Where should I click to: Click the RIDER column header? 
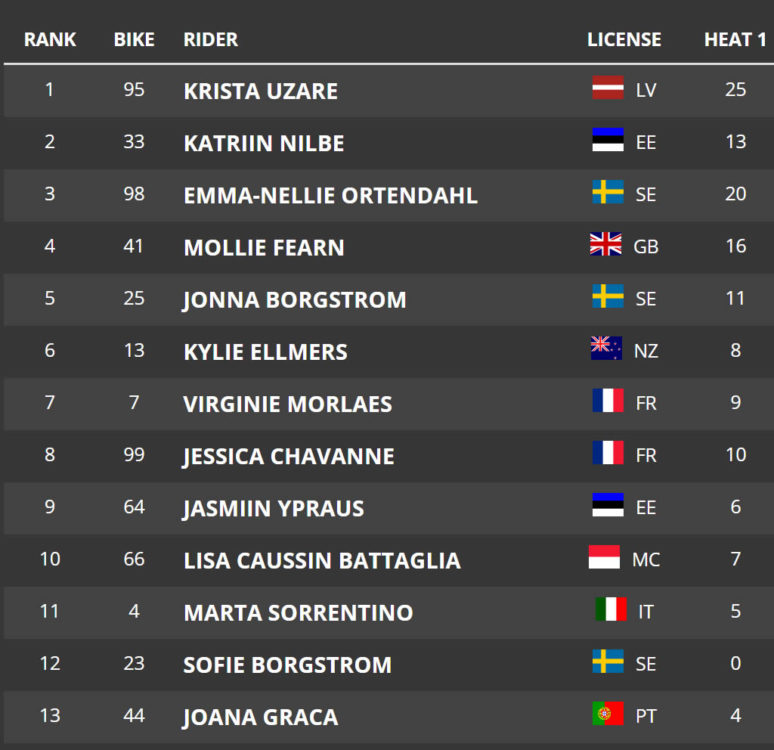tap(211, 39)
